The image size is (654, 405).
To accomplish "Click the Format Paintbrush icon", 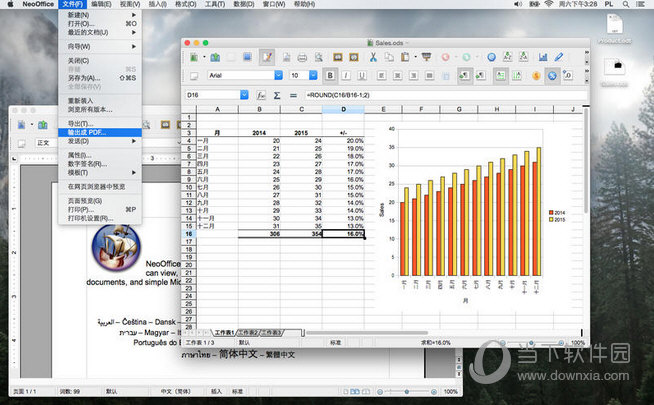I will (x=426, y=57).
